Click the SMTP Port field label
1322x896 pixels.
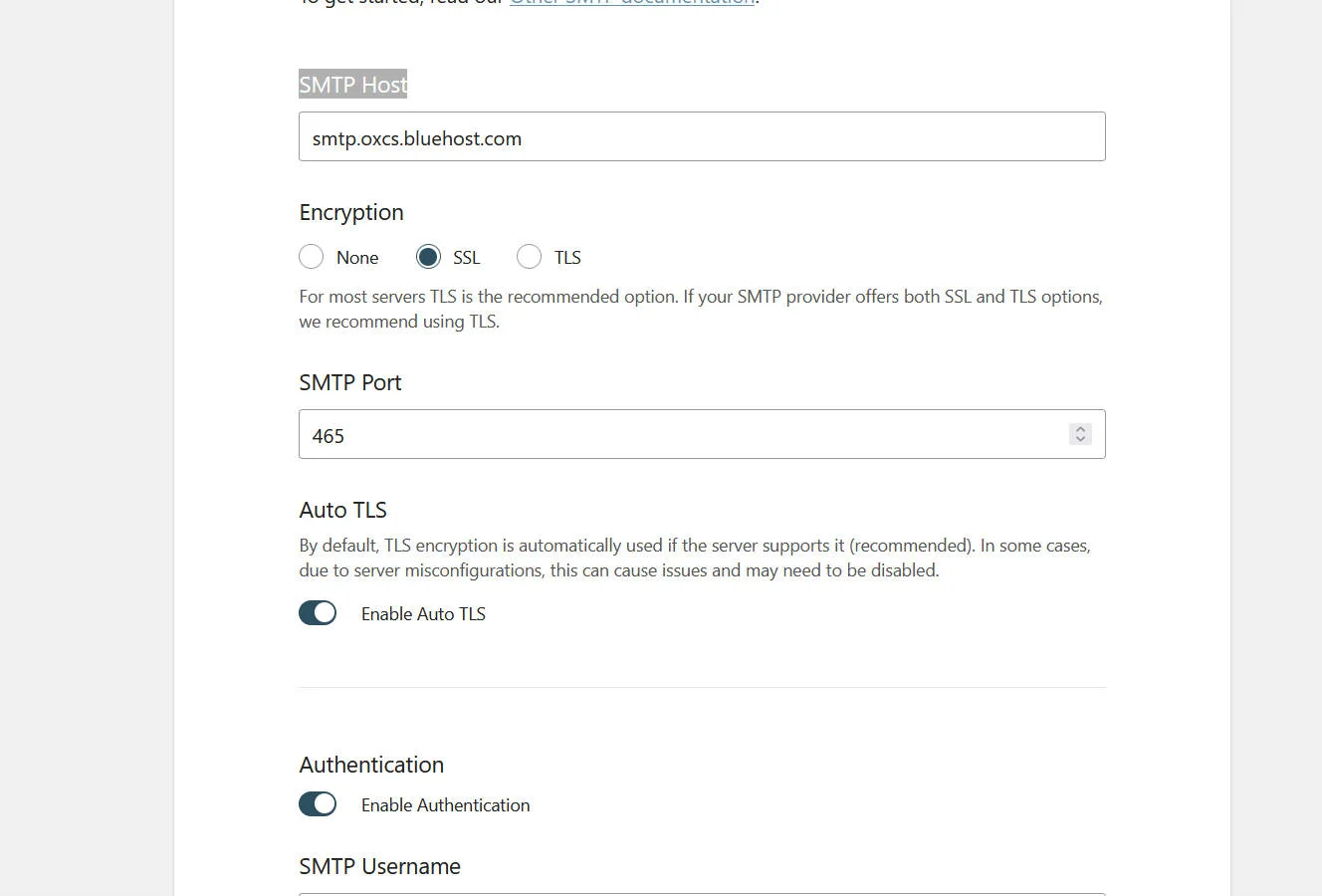[350, 383]
